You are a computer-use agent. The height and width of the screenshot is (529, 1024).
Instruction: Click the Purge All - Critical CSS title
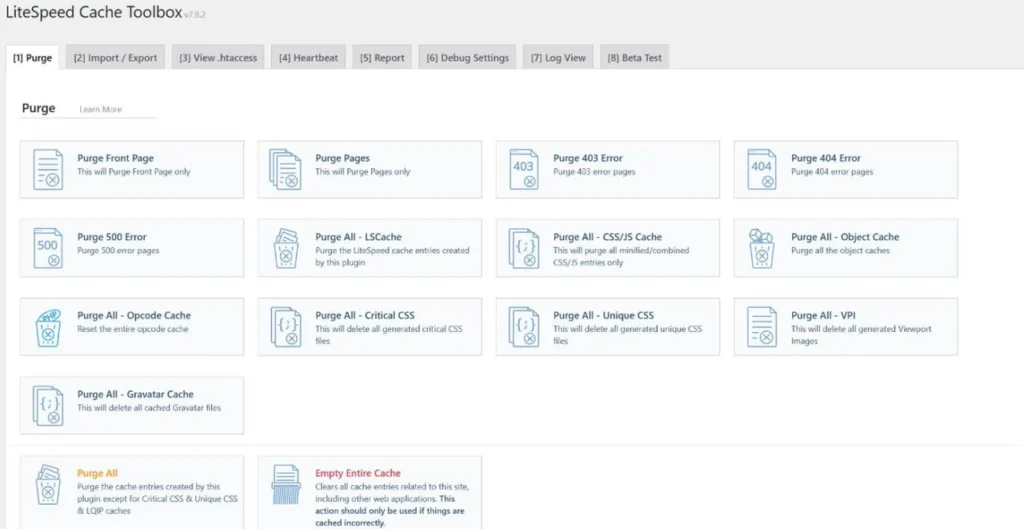tap(365, 315)
